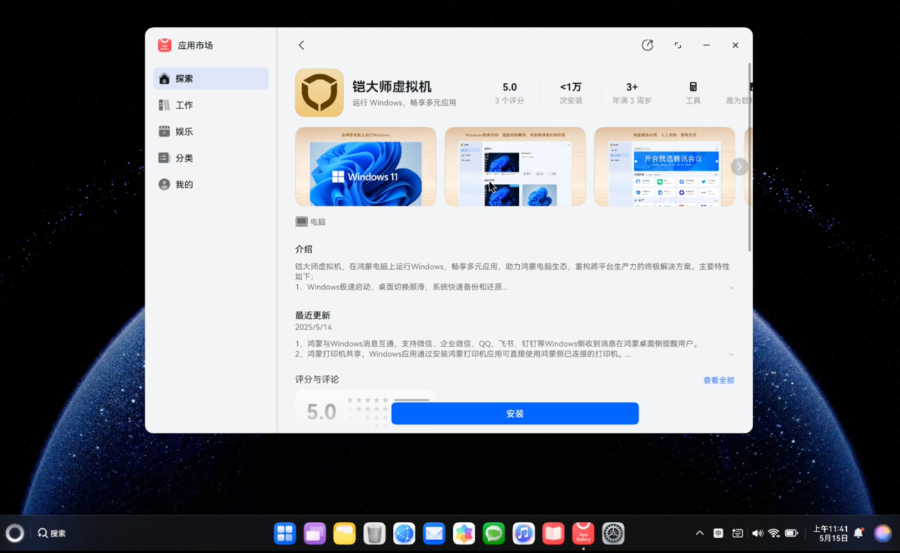Expand the 介绍 description text
The height and width of the screenshot is (553, 900).
point(731,287)
